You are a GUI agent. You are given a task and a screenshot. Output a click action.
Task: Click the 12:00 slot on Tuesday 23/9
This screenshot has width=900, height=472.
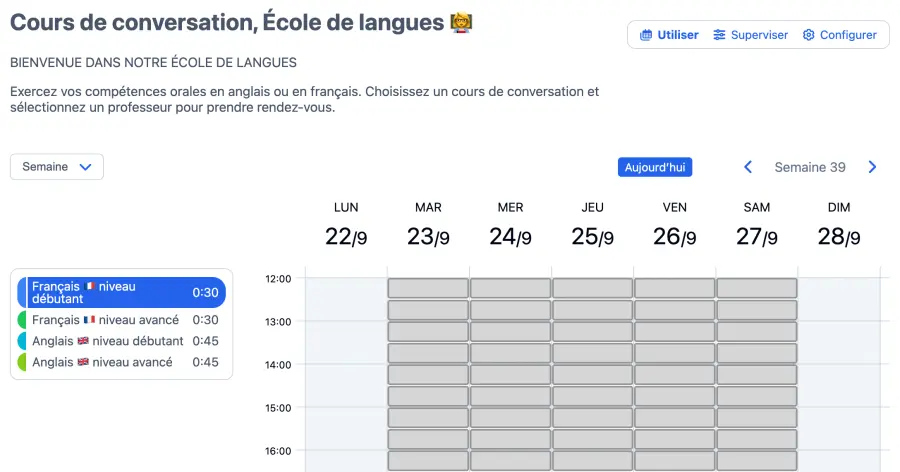[x=428, y=288]
